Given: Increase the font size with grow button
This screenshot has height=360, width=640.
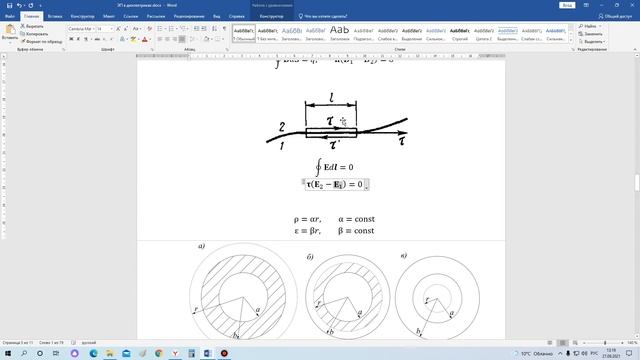Looking at the screenshot, I should pos(118,29).
